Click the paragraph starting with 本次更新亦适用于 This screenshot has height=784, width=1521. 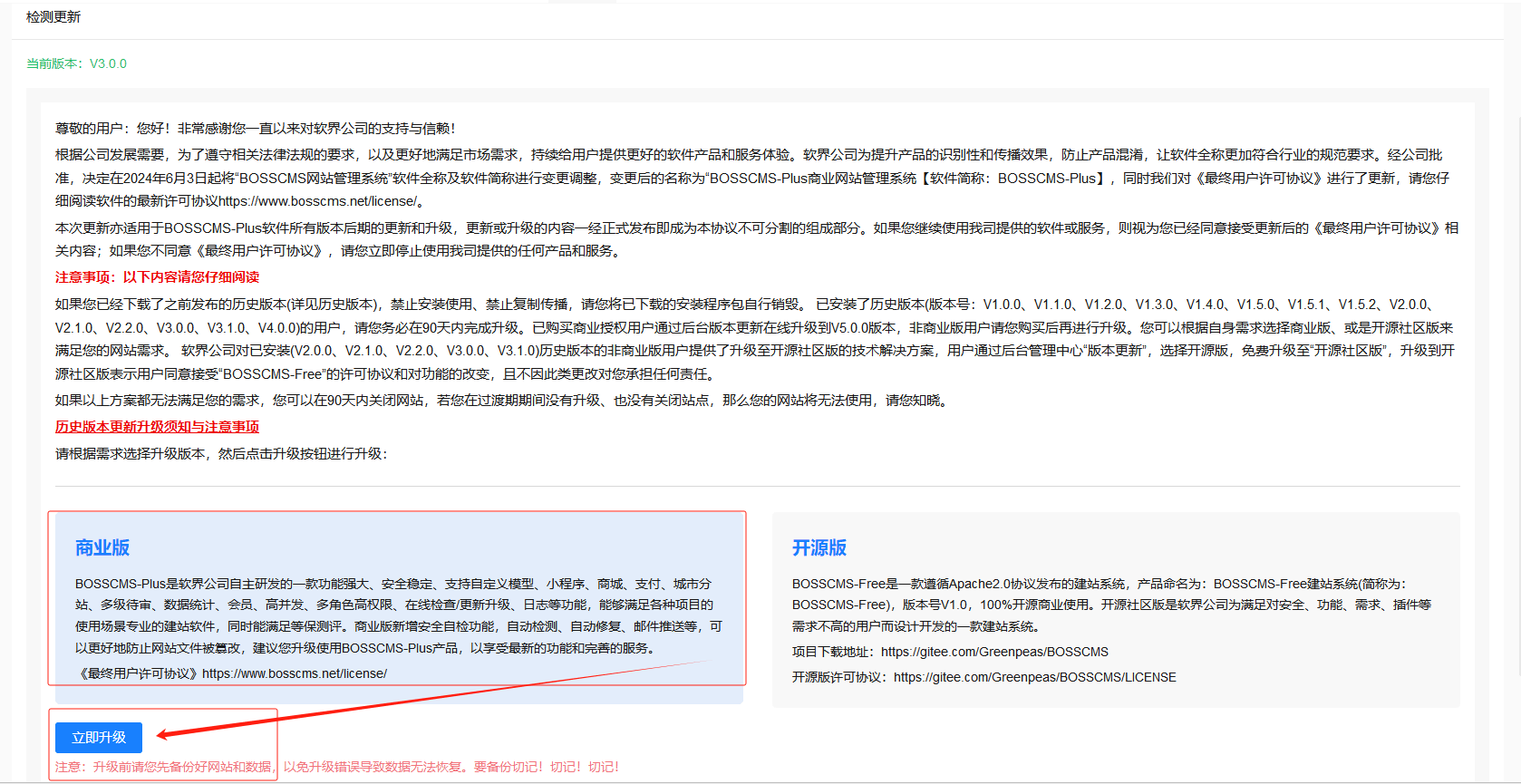(756, 239)
